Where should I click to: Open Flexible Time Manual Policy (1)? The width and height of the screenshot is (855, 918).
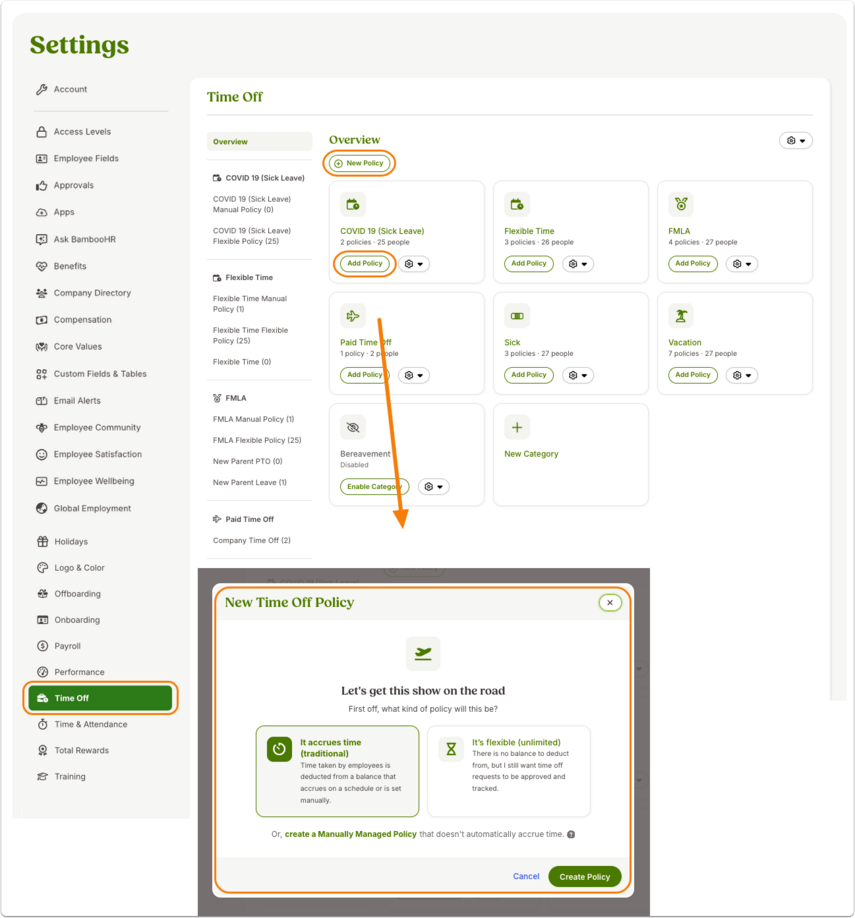[250, 304]
